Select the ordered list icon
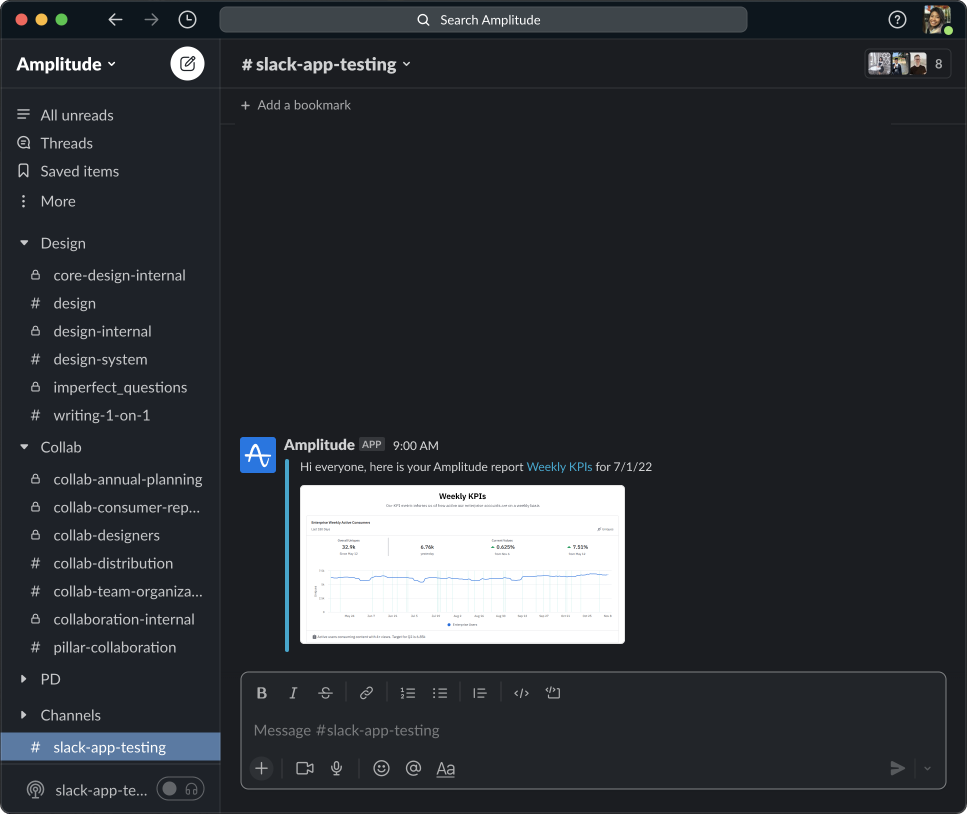967x814 pixels. [x=407, y=692]
